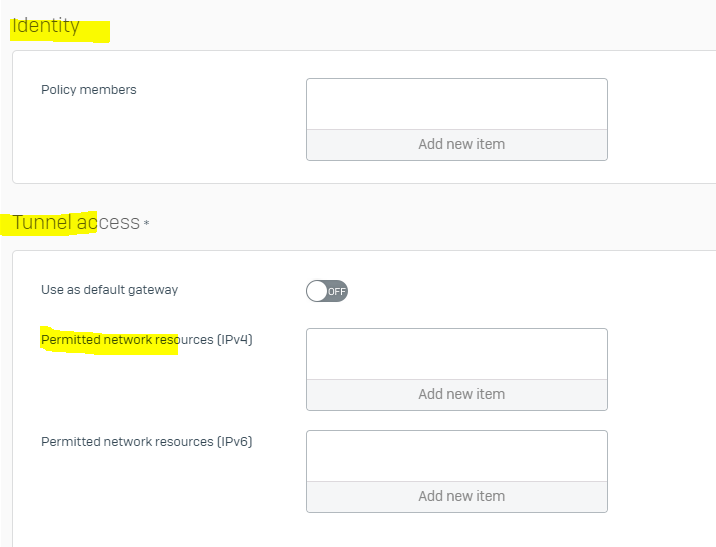This screenshot has width=716, height=547.
Task: Click the white knob of the gateway toggle
Action: [316, 291]
